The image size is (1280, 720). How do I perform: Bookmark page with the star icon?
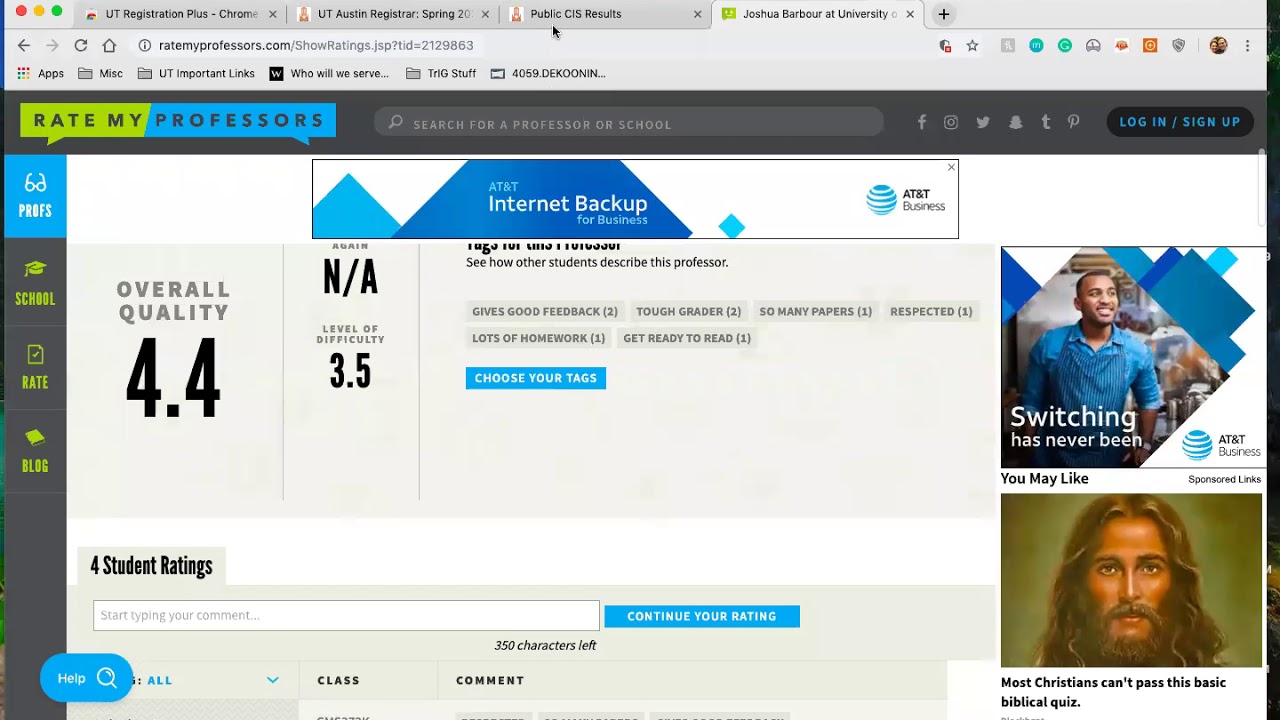tap(972, 45)
